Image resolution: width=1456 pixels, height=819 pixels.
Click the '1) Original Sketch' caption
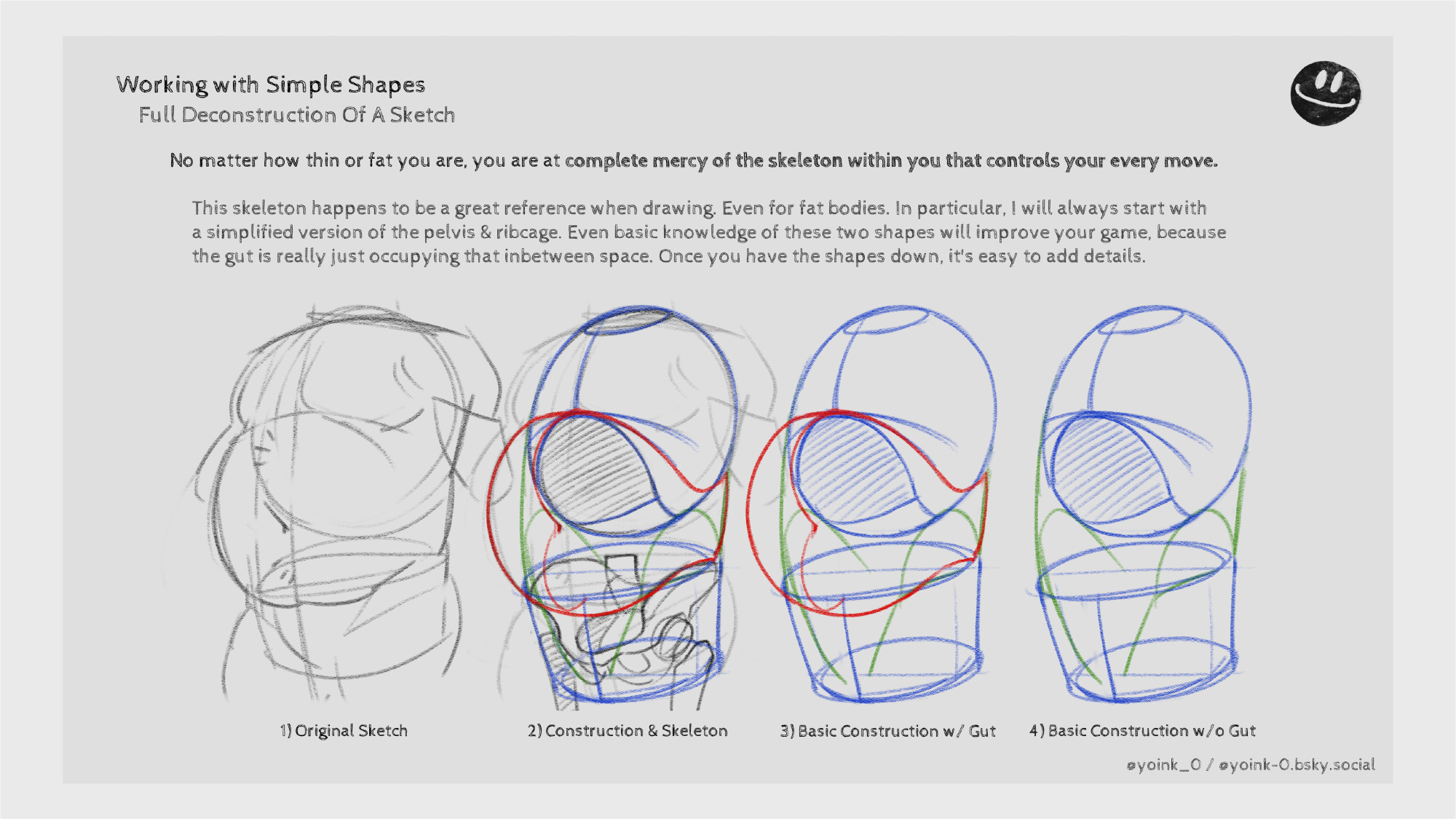click(344, 731)
